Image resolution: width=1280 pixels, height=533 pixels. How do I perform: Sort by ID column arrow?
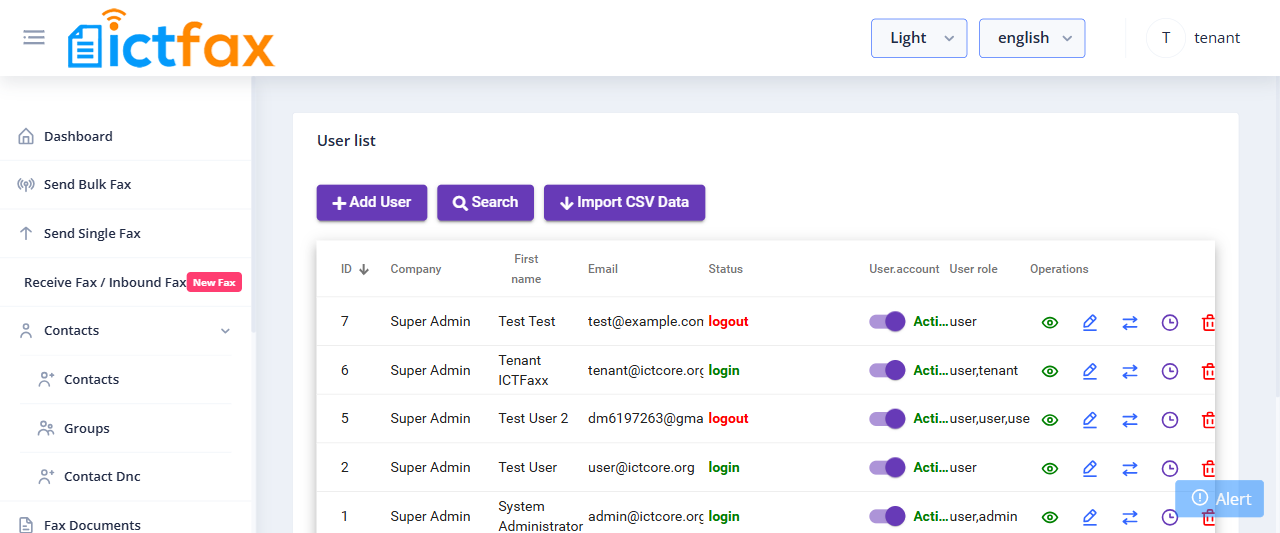[x=364, y=269]
